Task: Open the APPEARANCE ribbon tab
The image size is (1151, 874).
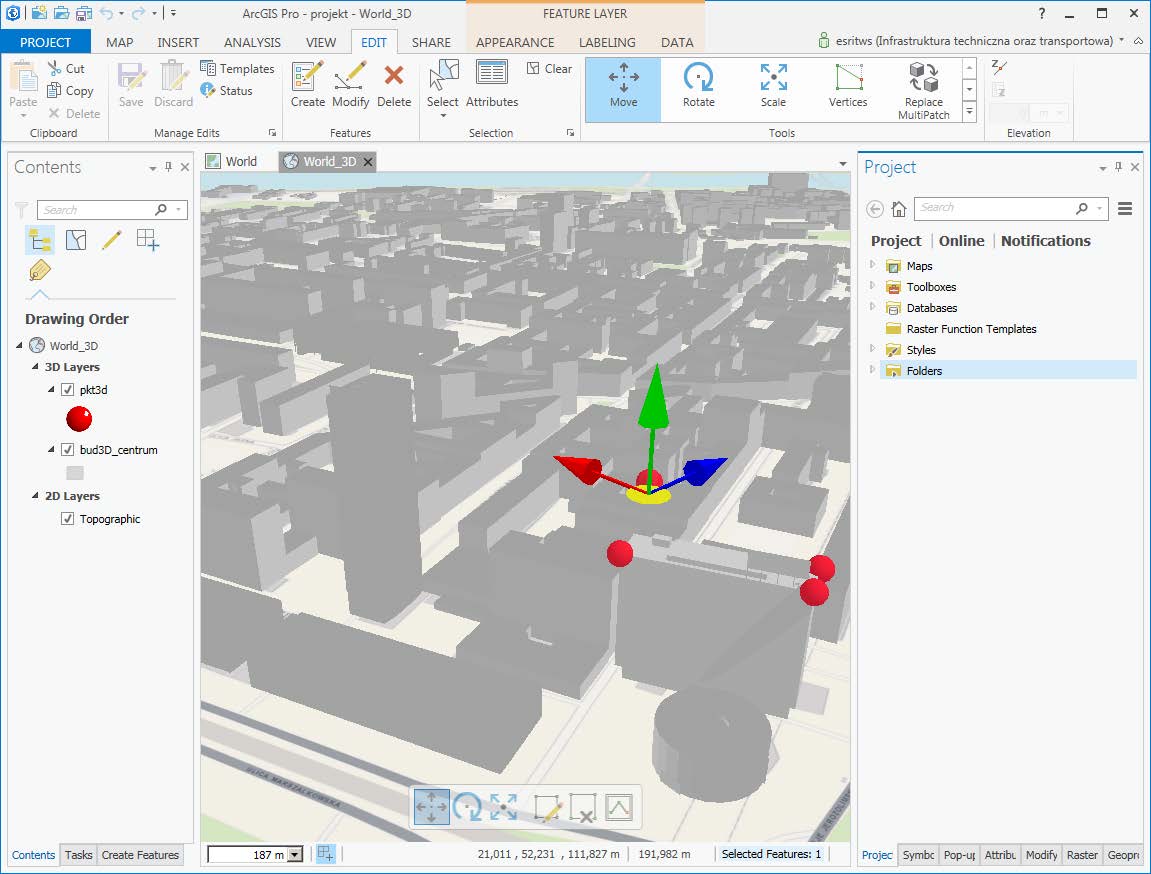Action: coord(515,43)
